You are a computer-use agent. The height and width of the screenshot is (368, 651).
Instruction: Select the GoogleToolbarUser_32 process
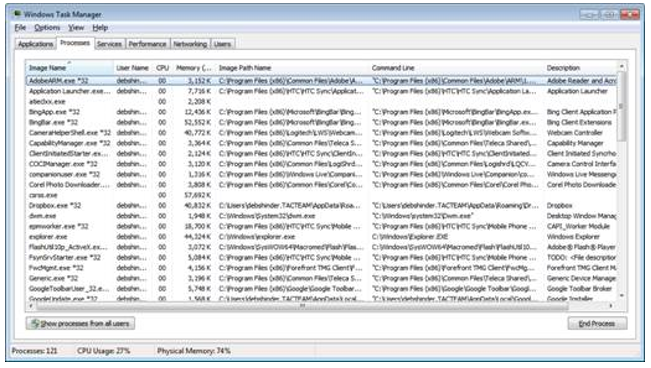pyautogui.click(x=321, y=288)
